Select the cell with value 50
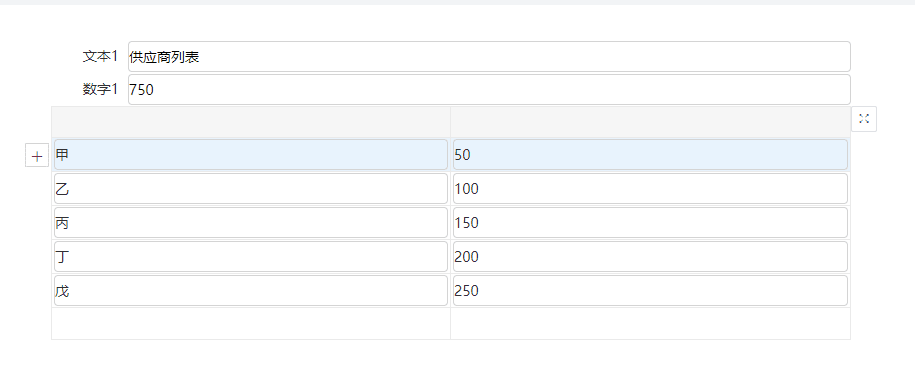This screenshot has width=915, height=389. [x=650, y=155]
